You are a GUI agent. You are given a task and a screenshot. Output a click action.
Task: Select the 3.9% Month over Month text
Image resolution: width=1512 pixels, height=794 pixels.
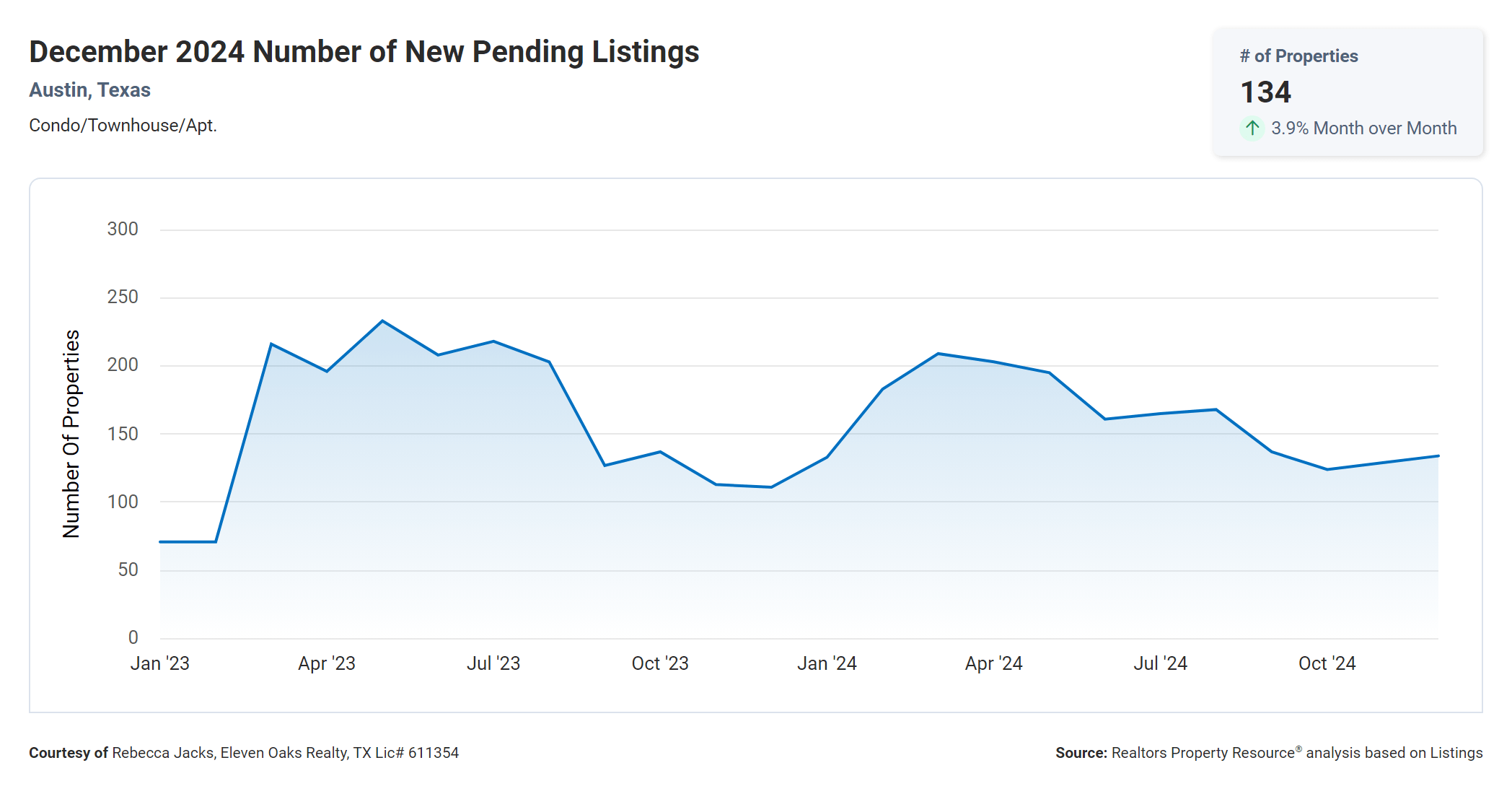[x=1363, y=128]
